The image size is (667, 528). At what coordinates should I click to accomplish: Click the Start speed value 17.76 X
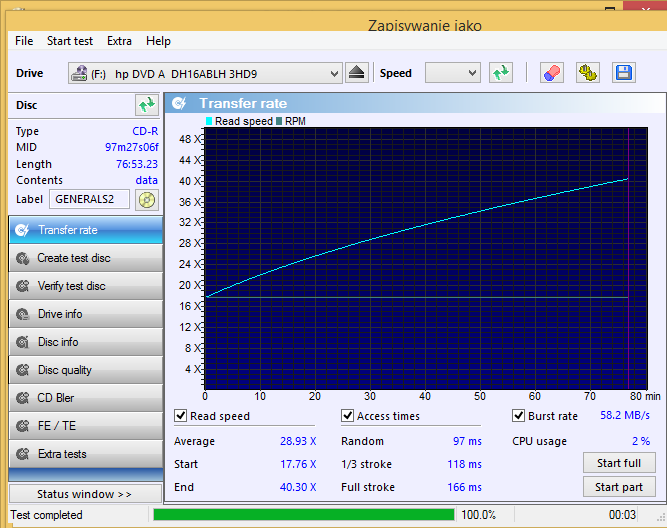click(x=298, y=464)
